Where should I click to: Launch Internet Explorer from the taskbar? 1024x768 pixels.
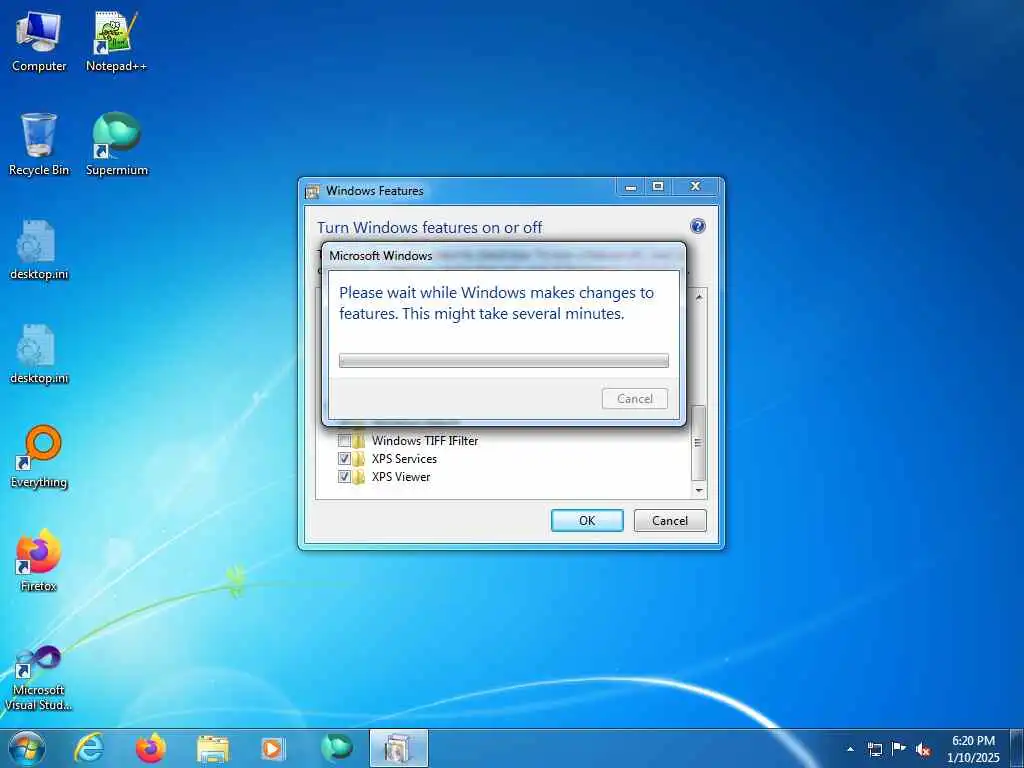[89, 748]
